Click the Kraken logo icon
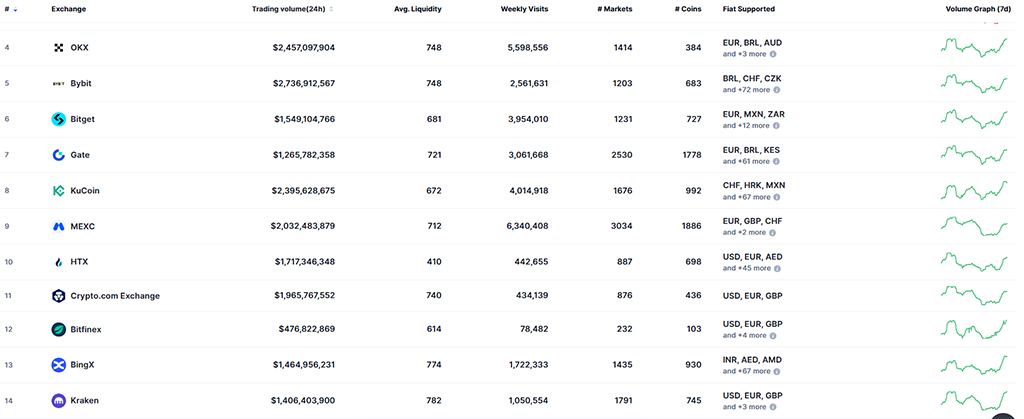The height and width of the screenshot is (419, 1024). [x=58, y=400]
